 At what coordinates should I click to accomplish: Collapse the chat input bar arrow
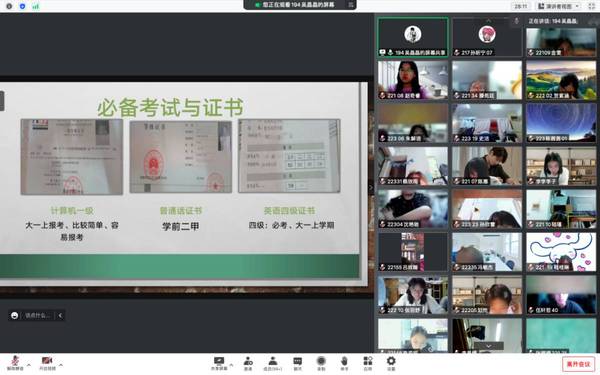click(60, 315)
